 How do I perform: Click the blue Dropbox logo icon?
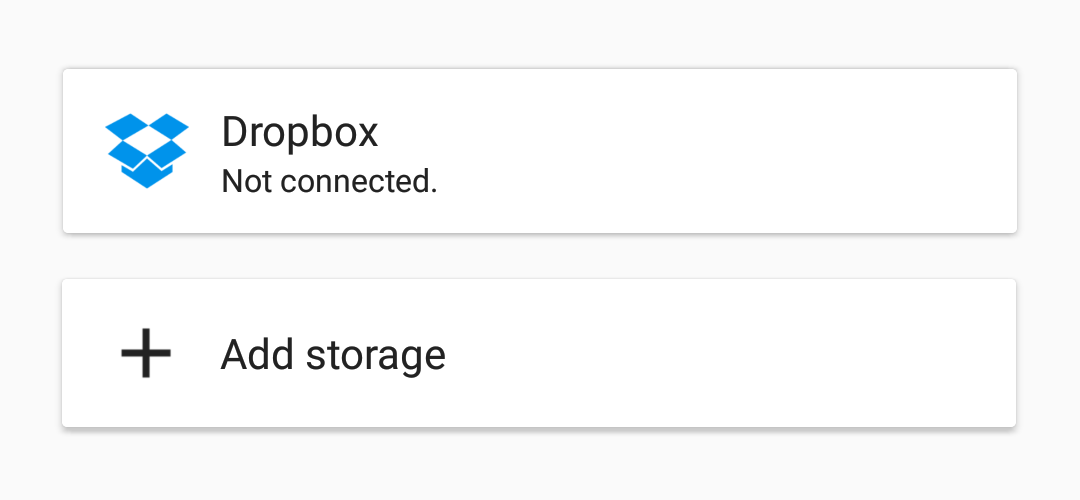(x=147, y=150)
